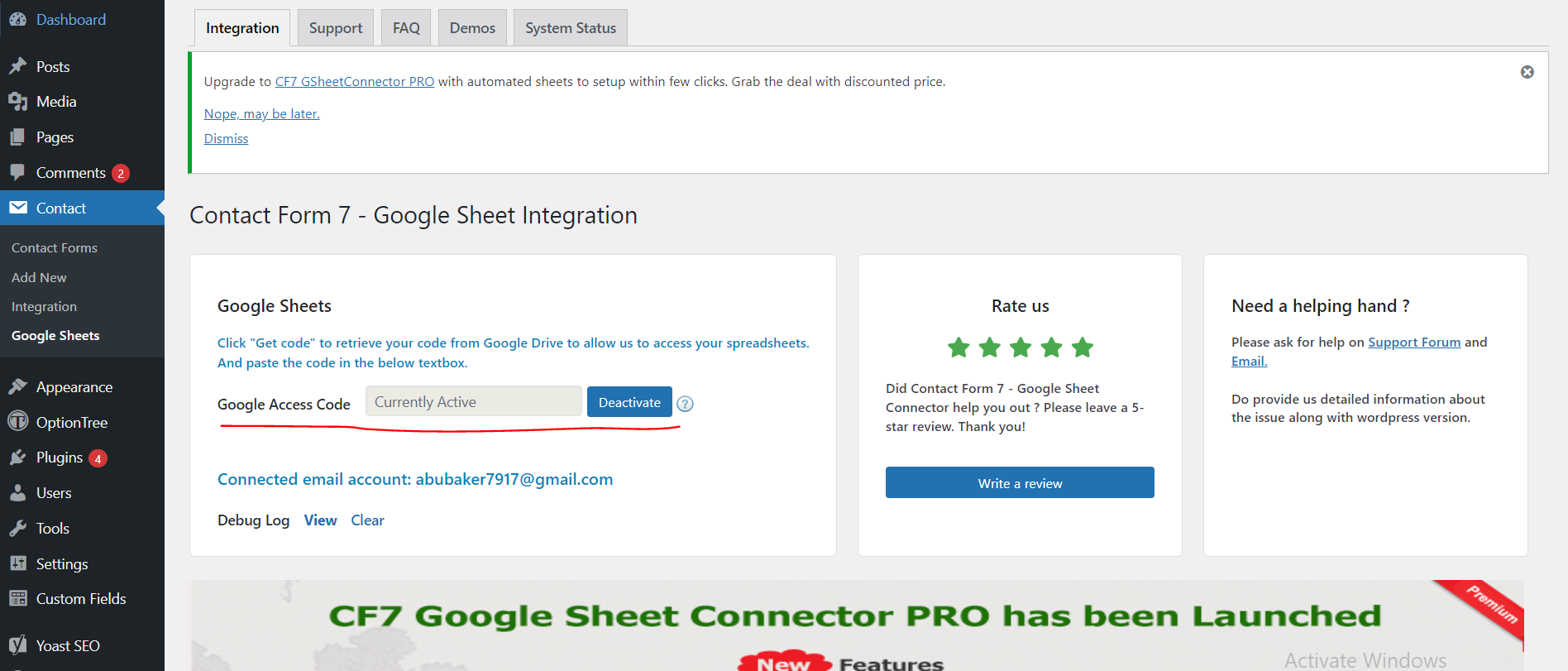The width and height of the screenshot is (1568, 671).
Task: Click the 'Nope, may be later.' link
Action: pyautogui.click(x=262, y=113)
